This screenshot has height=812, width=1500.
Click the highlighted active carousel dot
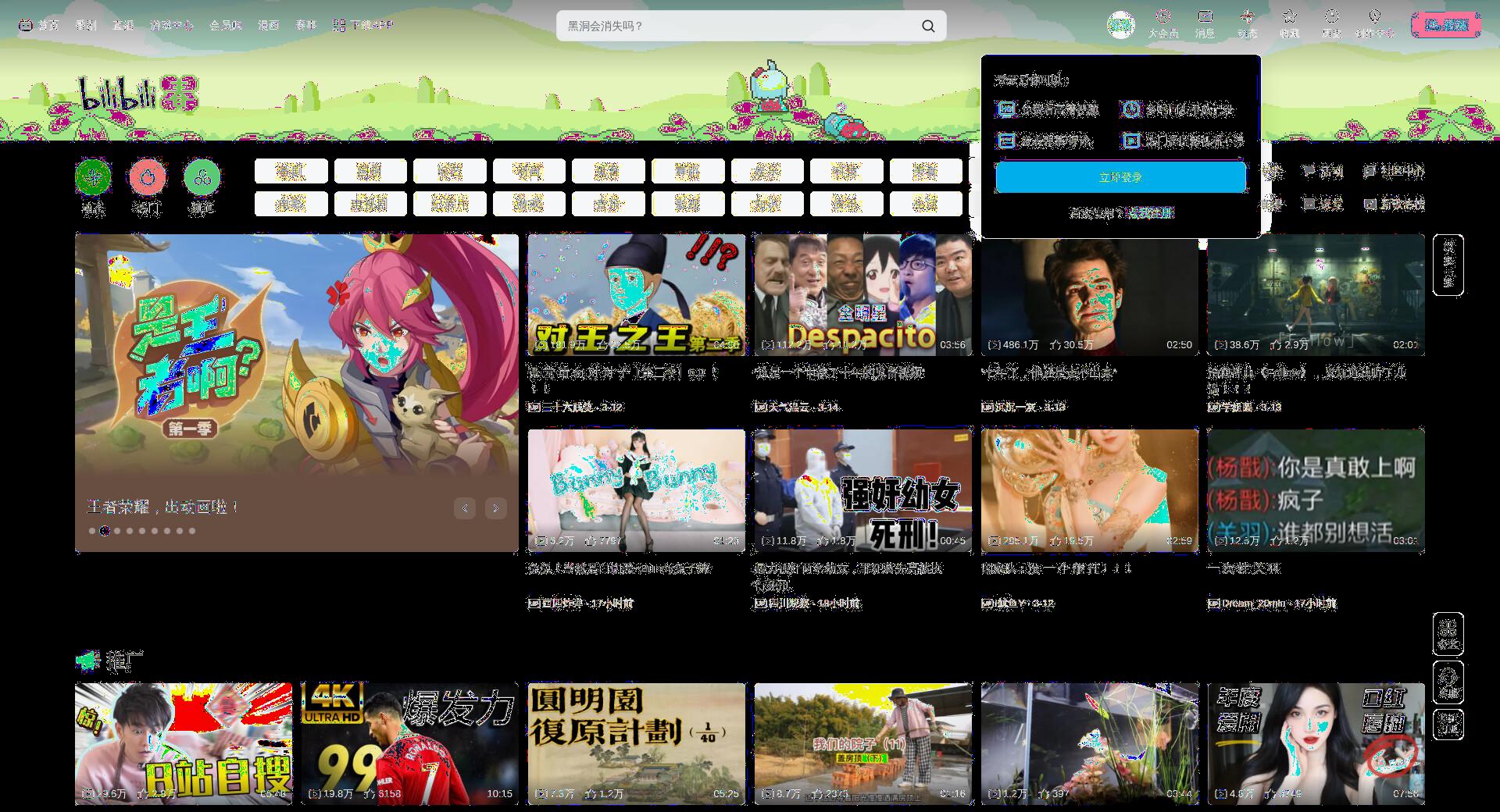pyautogui.click(x=105, y=531)
